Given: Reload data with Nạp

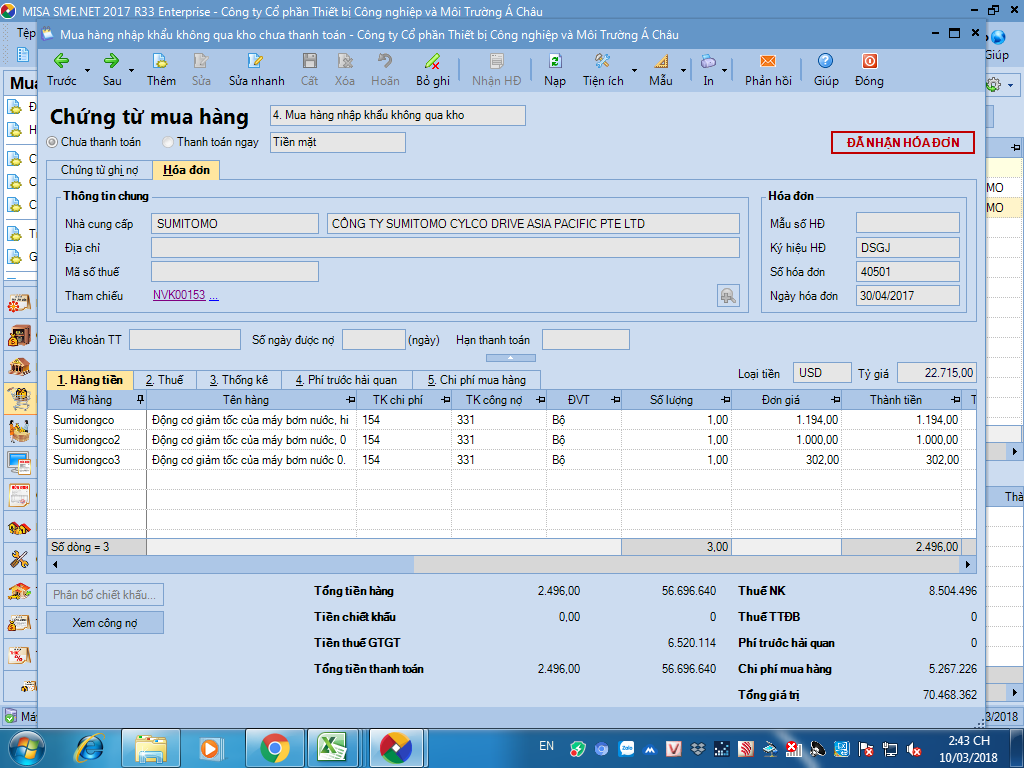Looking at the screenshot, I should 554,69.
